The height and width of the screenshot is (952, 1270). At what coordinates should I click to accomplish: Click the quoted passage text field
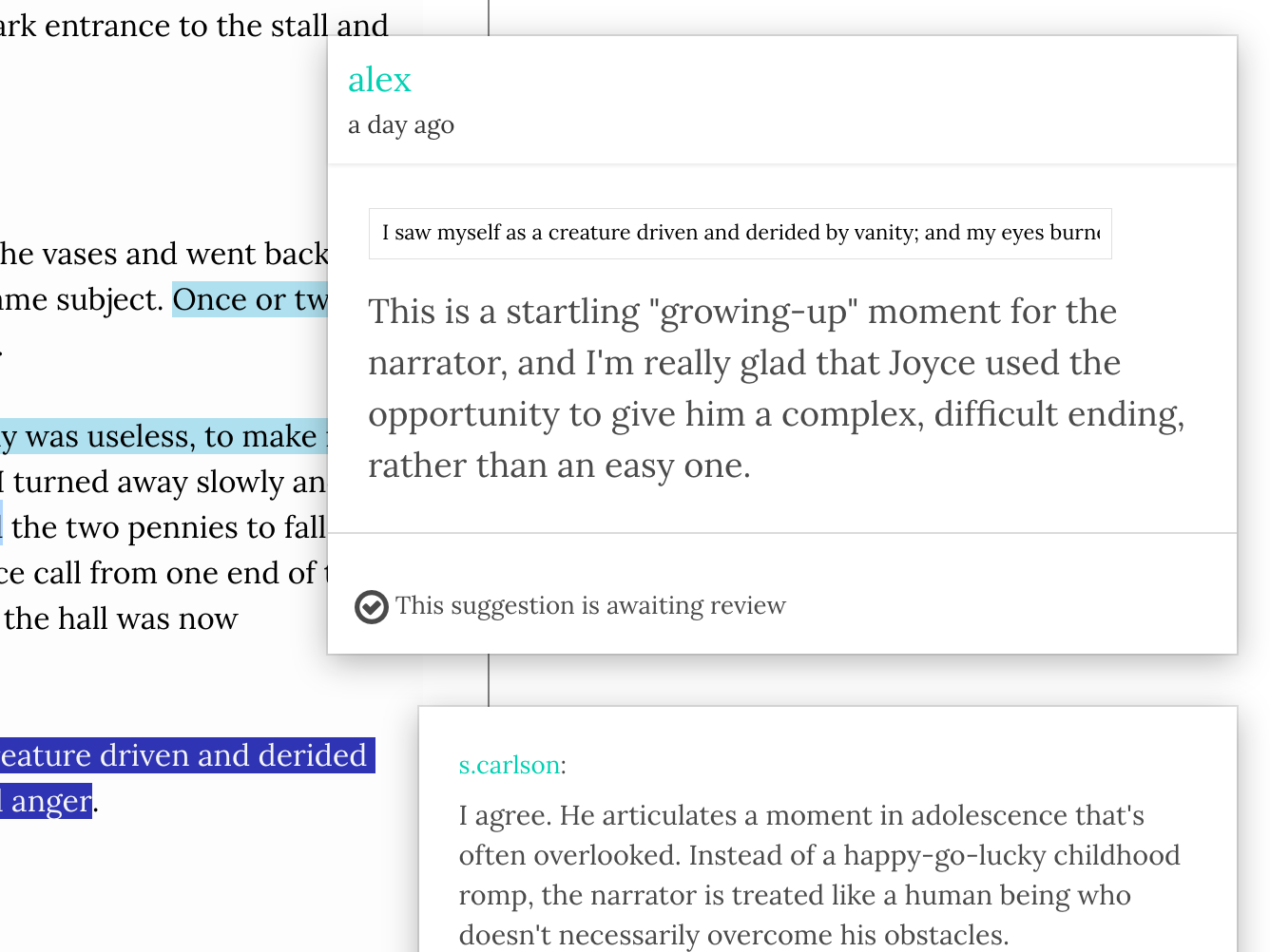pos(740,234)
